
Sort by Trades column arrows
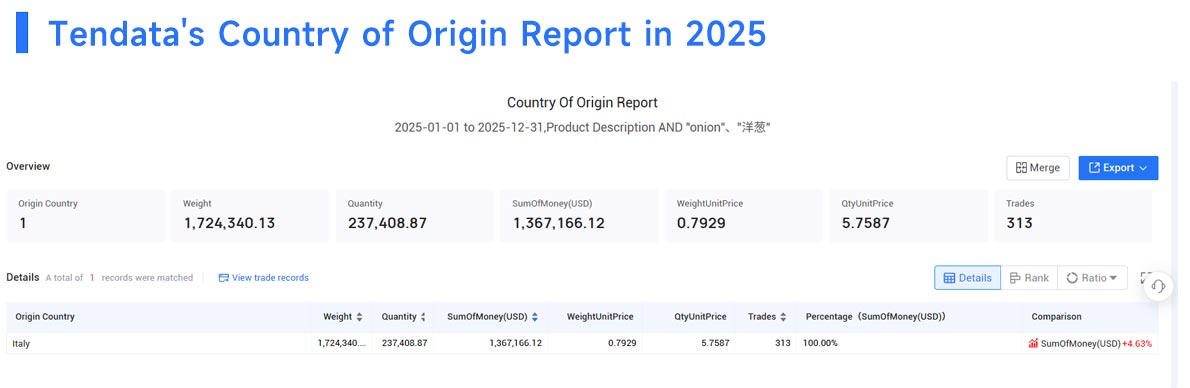point(783,317)
